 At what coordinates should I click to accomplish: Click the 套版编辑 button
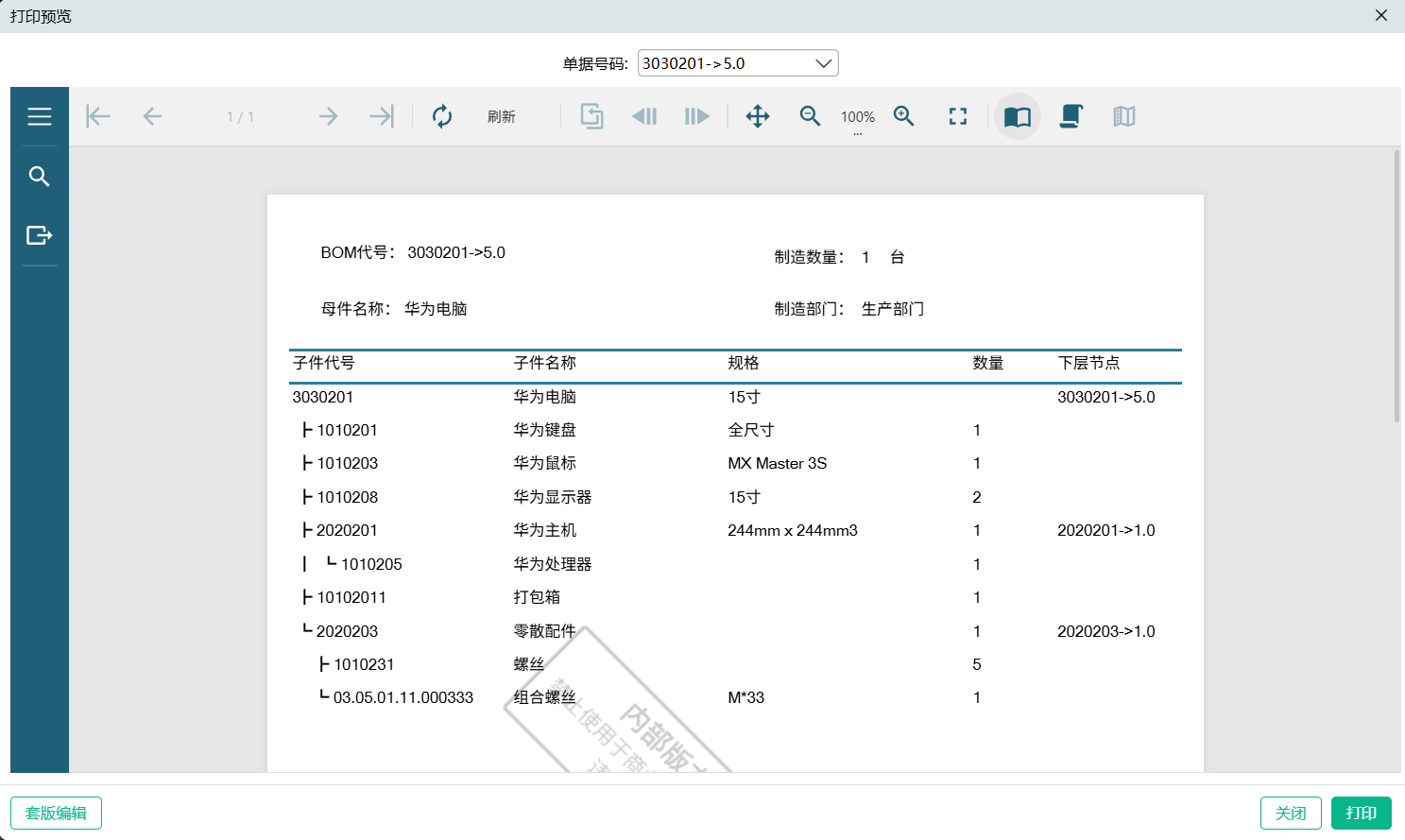tap(56, 813)
